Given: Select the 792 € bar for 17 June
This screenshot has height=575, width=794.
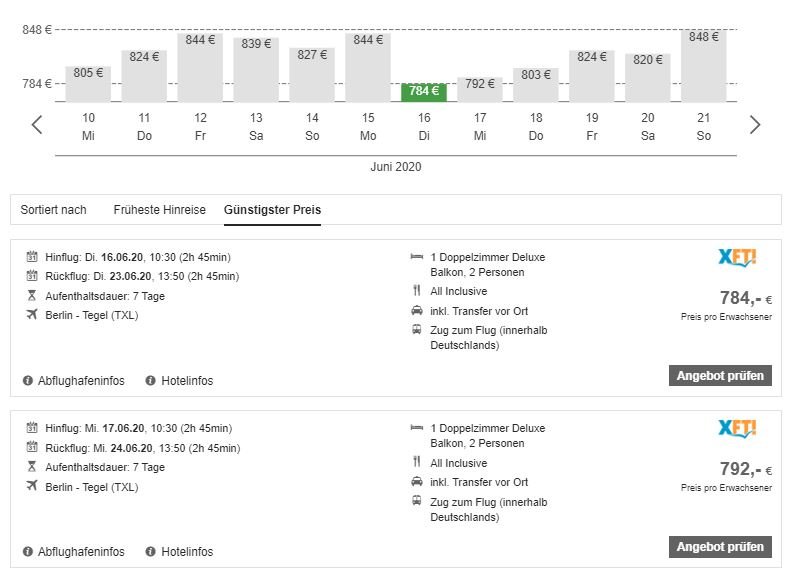Looking at the screenshot, I should 480,90.
